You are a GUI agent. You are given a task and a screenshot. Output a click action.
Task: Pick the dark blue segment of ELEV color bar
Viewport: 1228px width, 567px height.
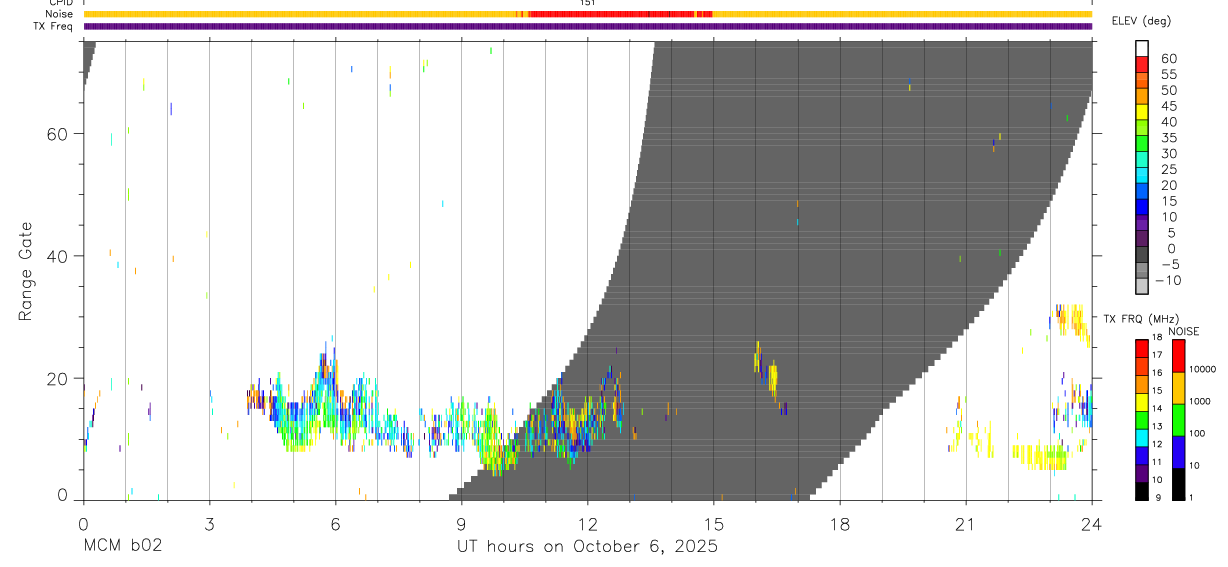click(x=1142, y=208)
